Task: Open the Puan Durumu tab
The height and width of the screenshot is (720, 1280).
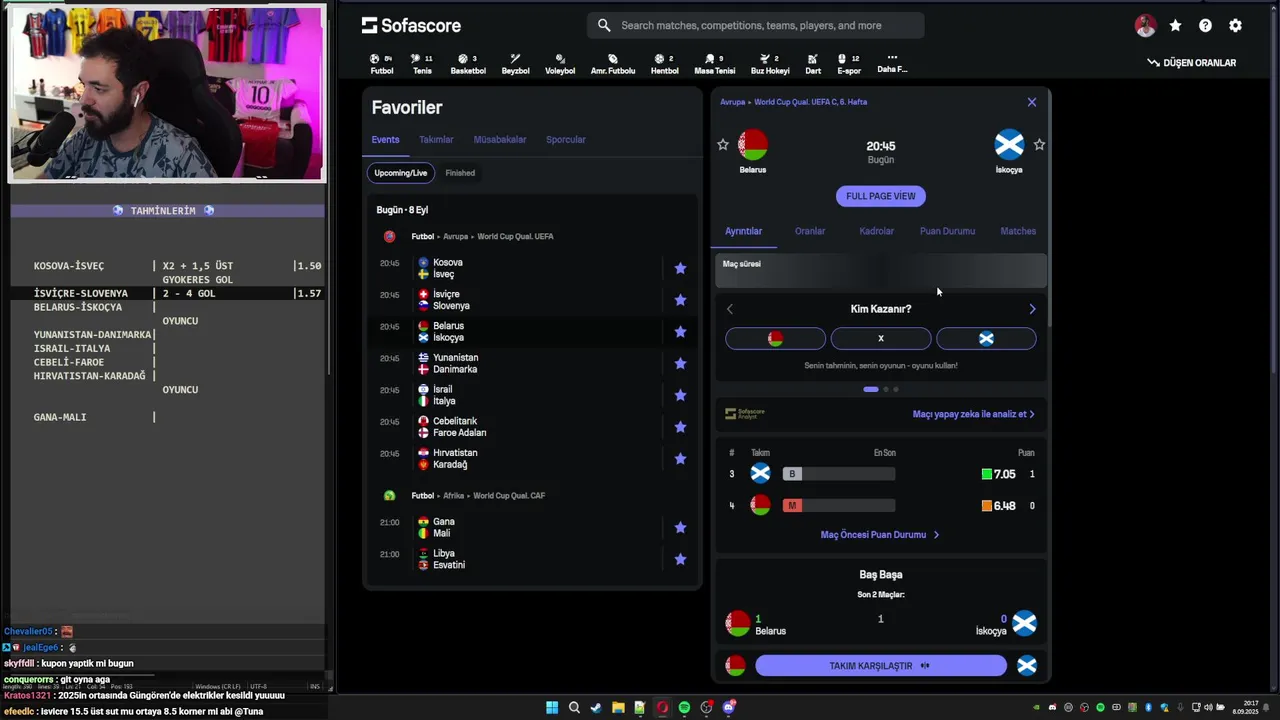Action: 947,231
